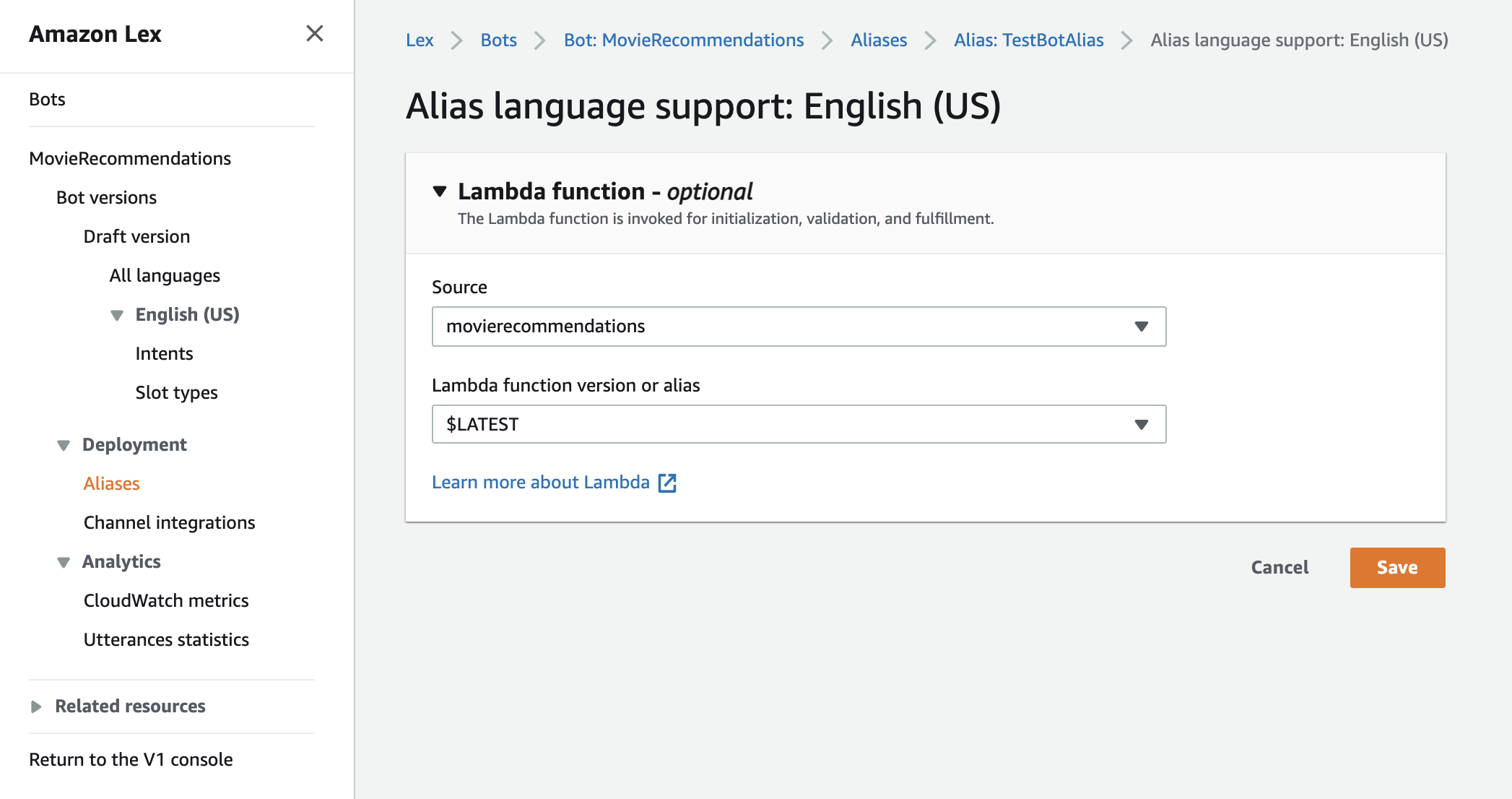Navigate to CloudWatch metrics analytics

tap(166, 600)
